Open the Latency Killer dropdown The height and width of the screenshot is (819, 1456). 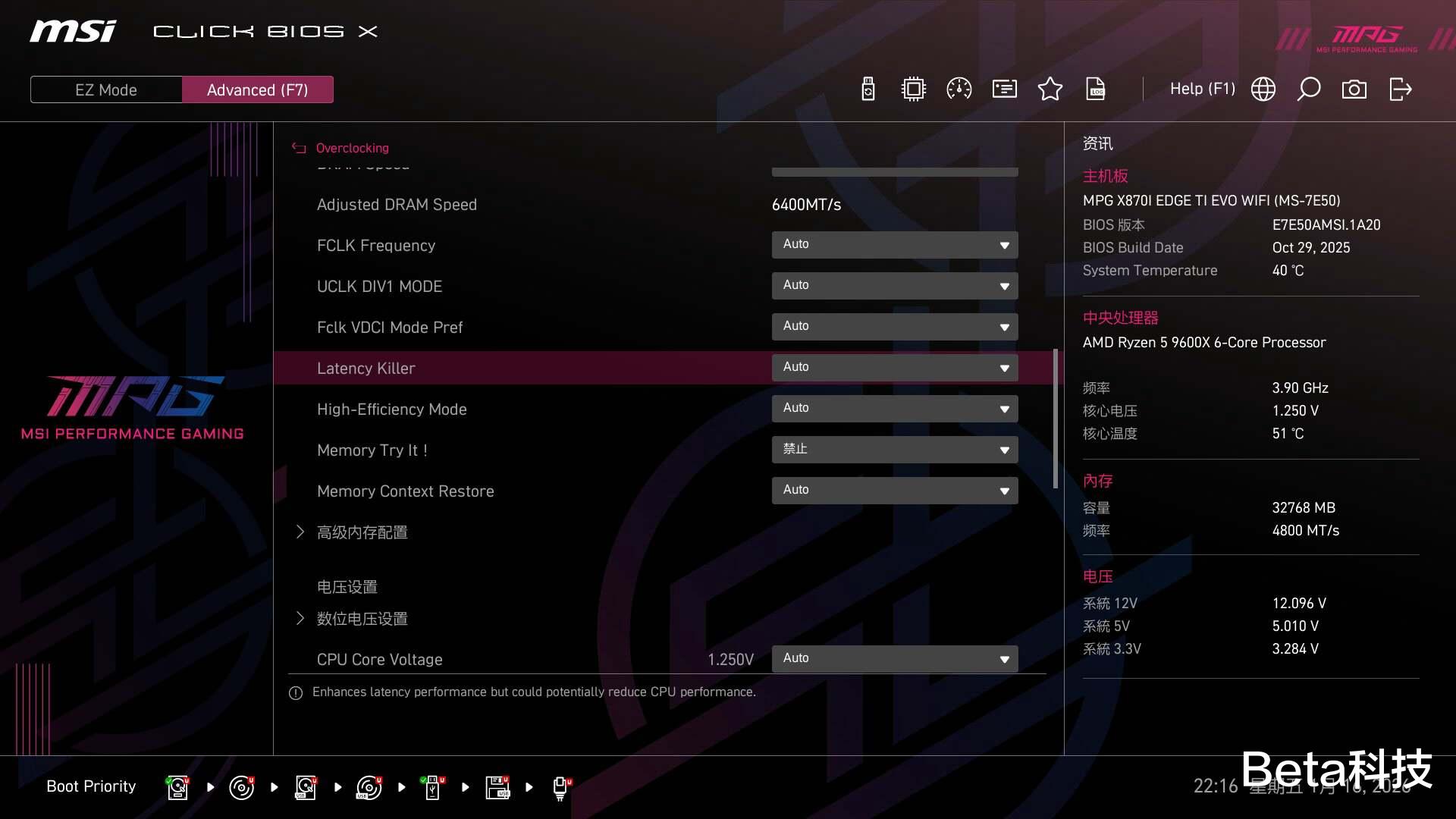pos(895,368)
